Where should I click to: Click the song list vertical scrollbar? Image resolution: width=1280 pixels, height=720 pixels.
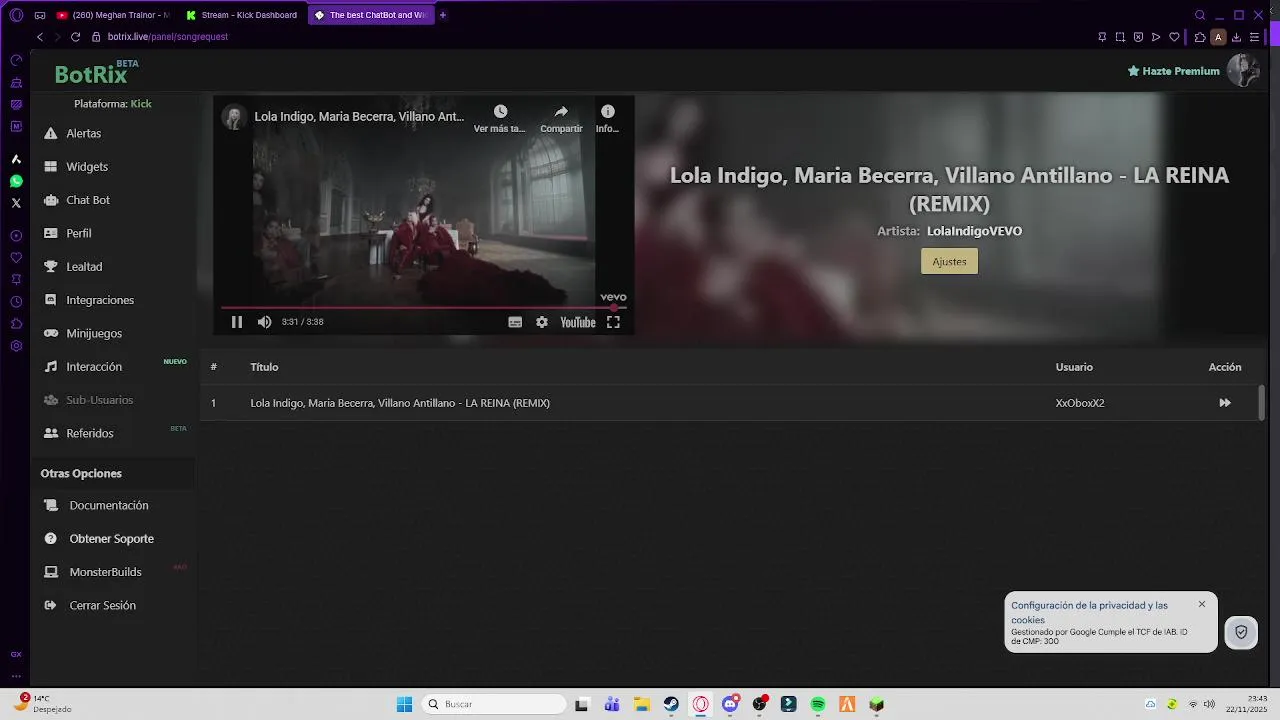tap(1261, 403)
